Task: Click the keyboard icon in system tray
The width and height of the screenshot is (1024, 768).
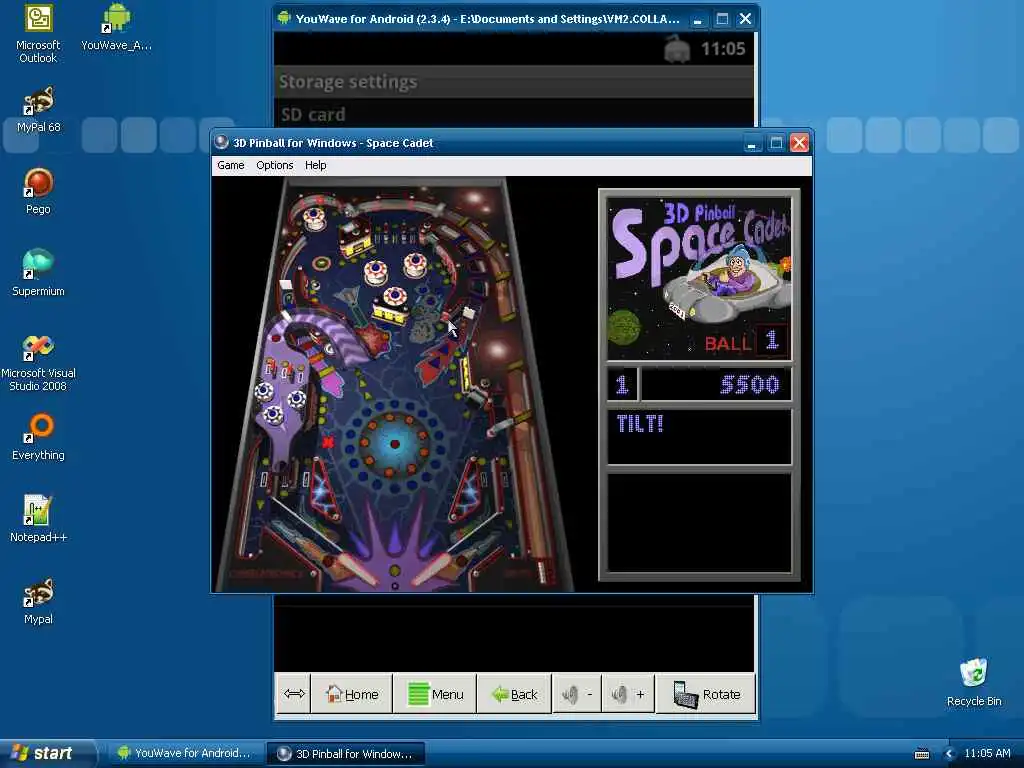Action: [921, 754]
